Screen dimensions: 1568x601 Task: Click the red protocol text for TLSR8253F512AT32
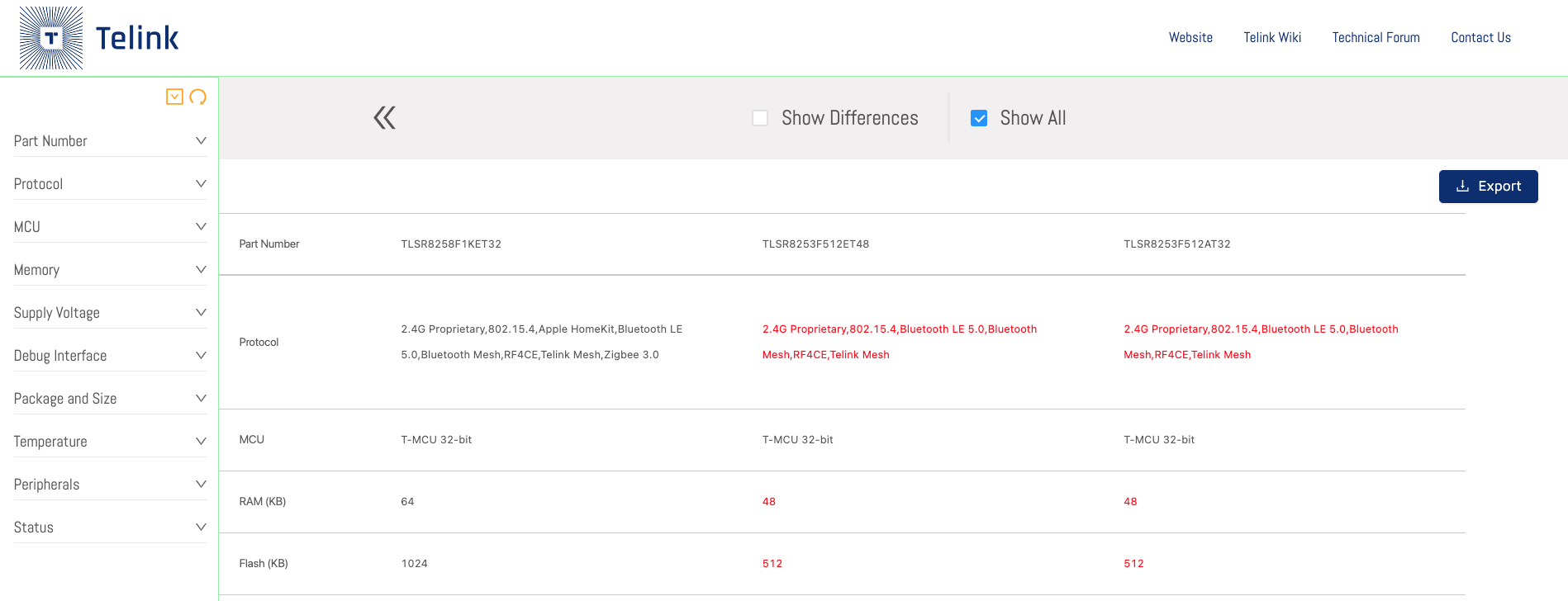tap(1261, 342)
